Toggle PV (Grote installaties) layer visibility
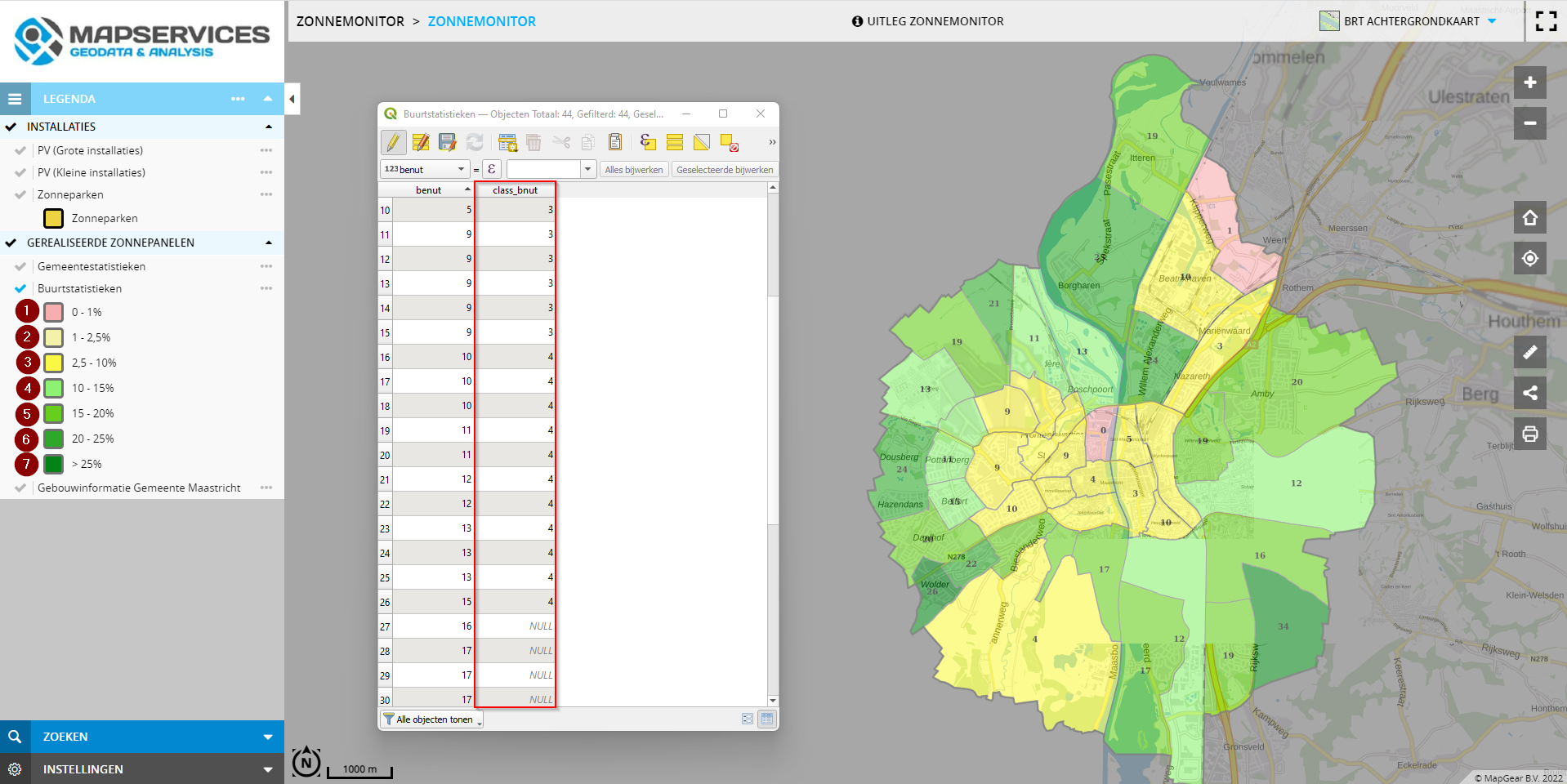This screenshot has width=1567, height=784. [20, 150]
